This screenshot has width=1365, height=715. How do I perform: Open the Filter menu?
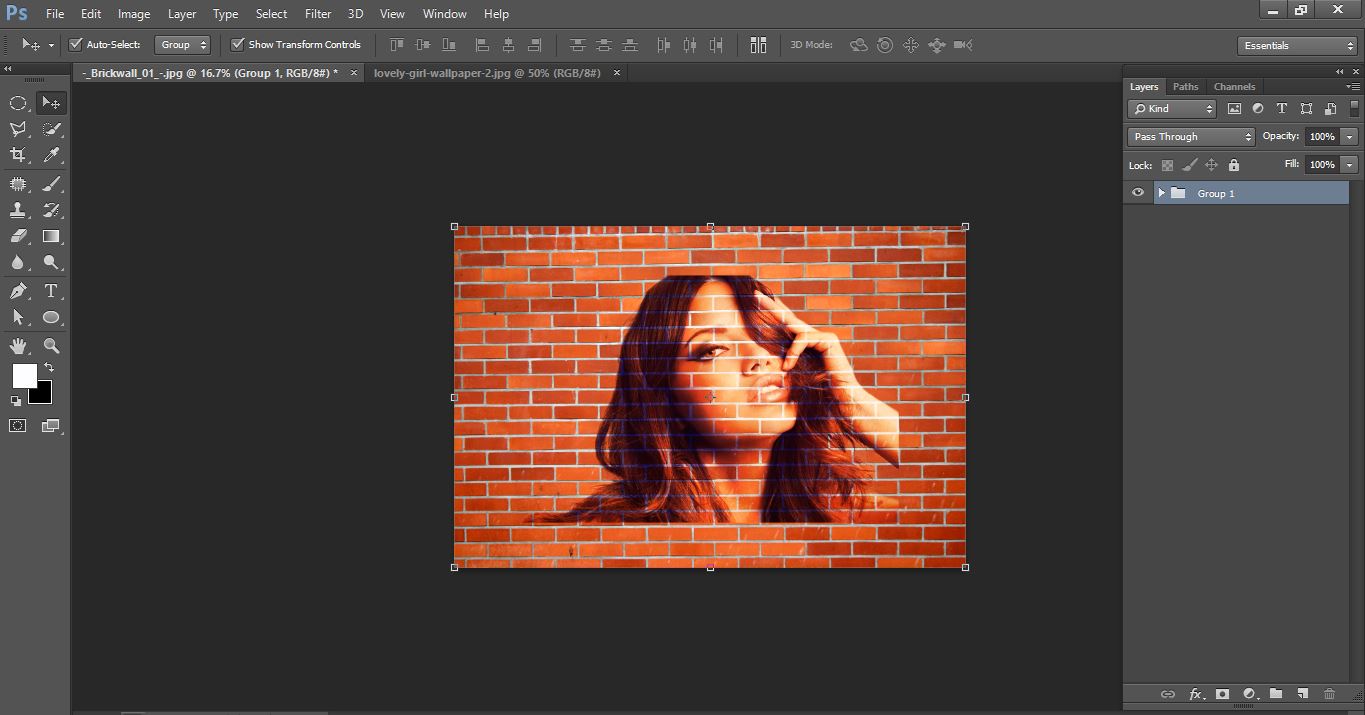point(317,13)
